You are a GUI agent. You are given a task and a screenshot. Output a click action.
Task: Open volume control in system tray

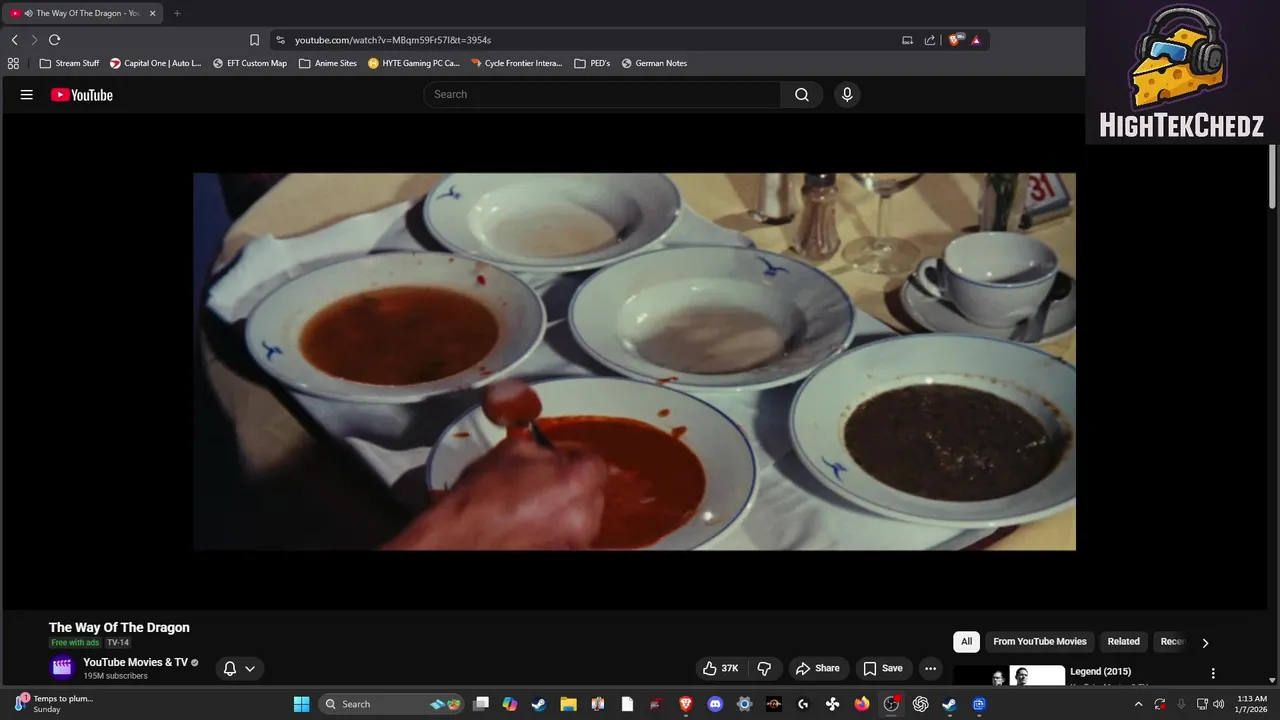[1218, 704]
